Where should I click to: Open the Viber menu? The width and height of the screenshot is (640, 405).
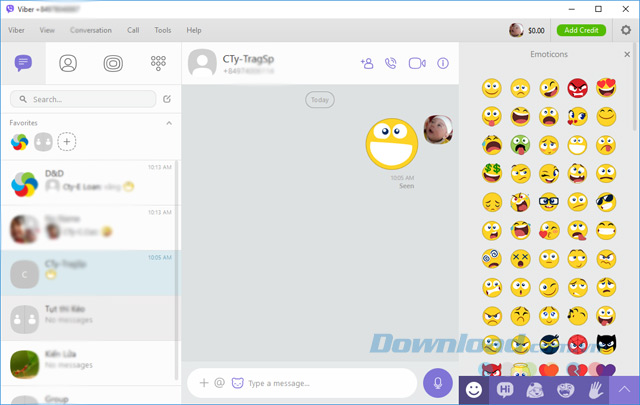16,30
